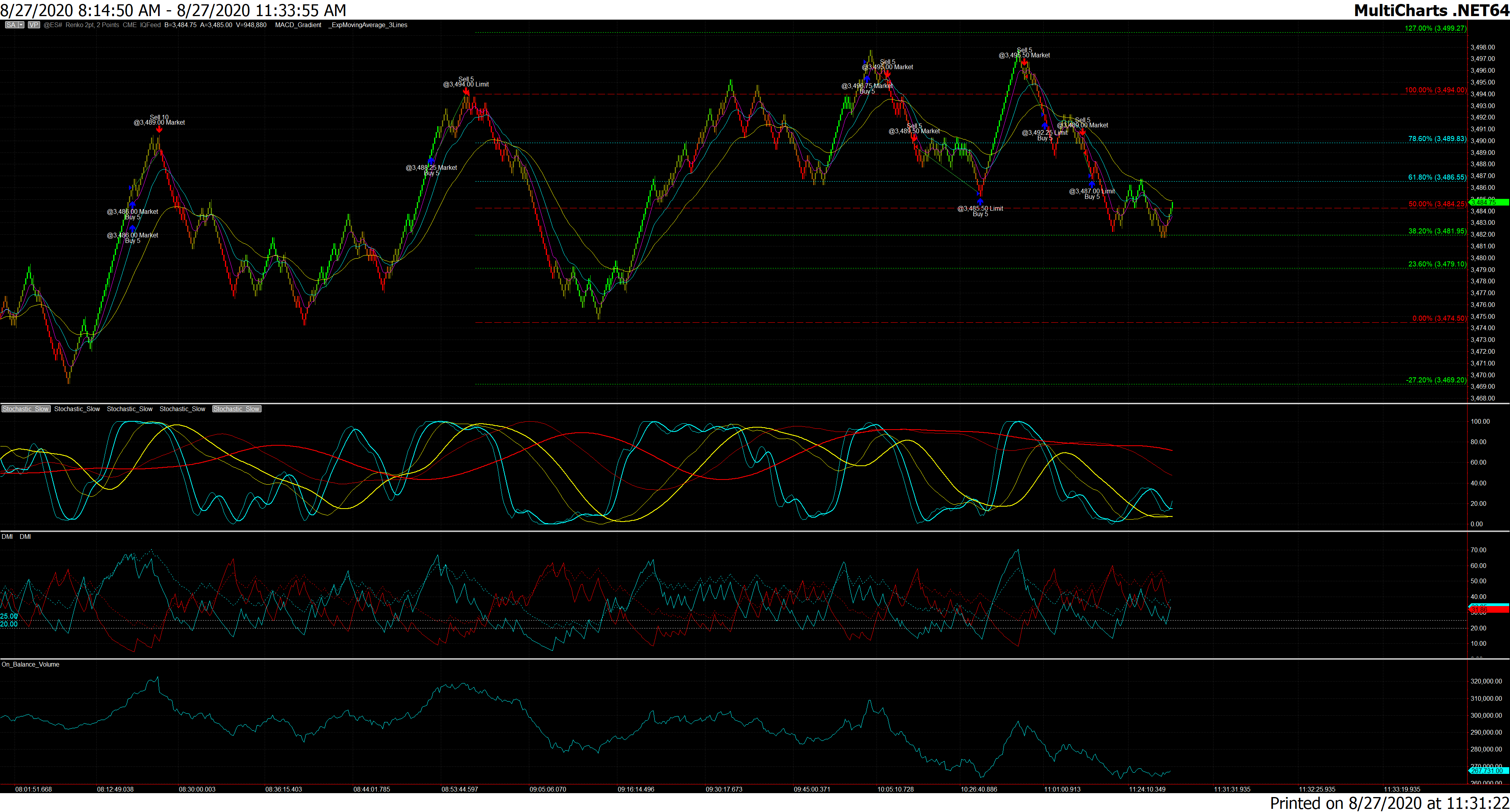Select the _ExpMovingAverage_3Lines study label
Image resolution: width=1510 pixels, height=812 pixels.
pyautogui.click(x=368, y=25)
